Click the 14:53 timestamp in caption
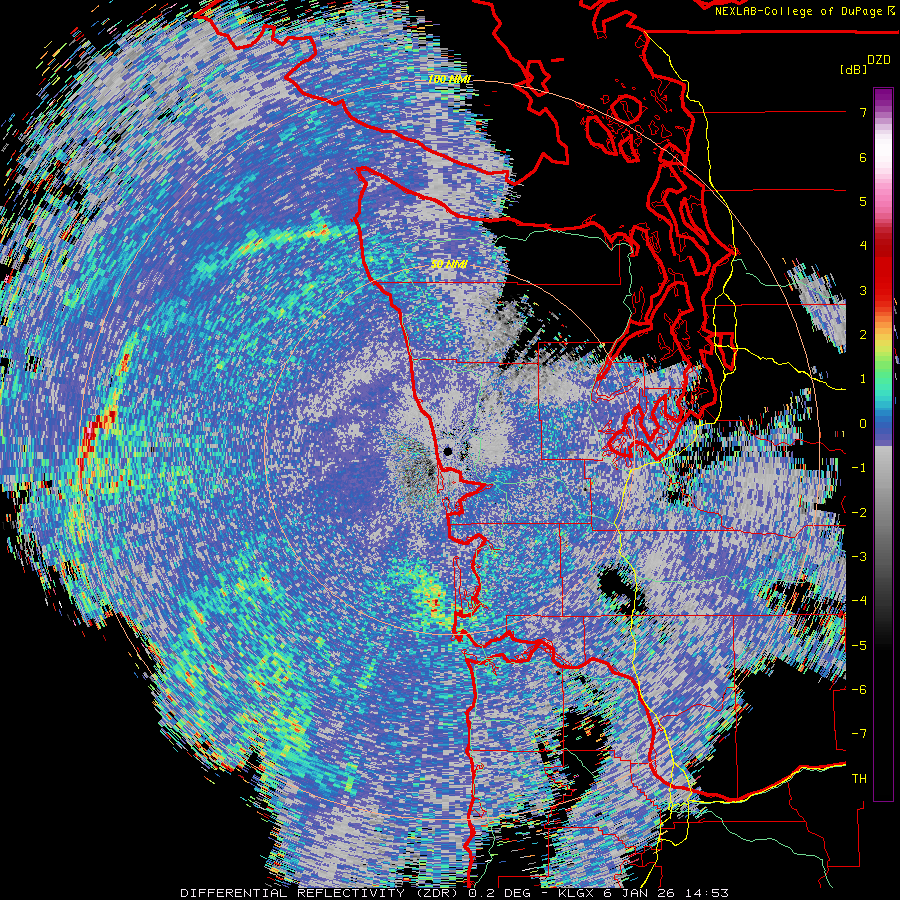The width and height of the screenshot is (900, 900). (x=706, y=893)
